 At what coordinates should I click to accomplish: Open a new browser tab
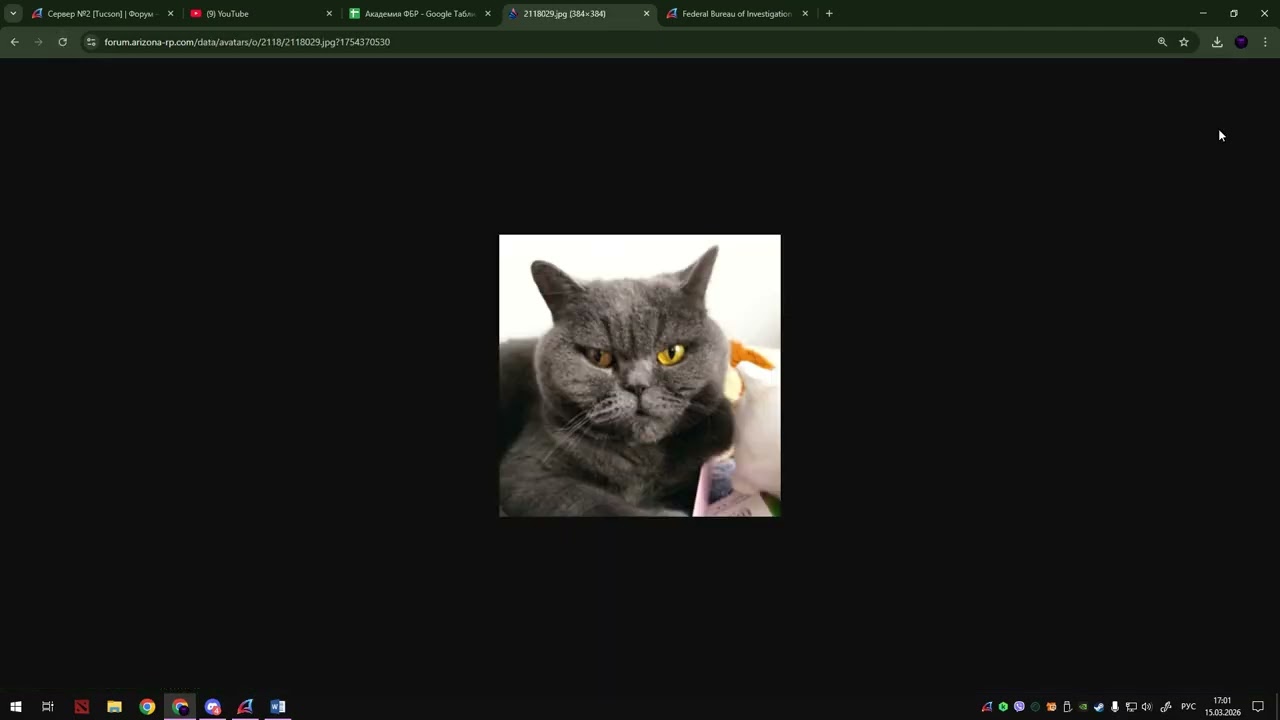point(829,14)
